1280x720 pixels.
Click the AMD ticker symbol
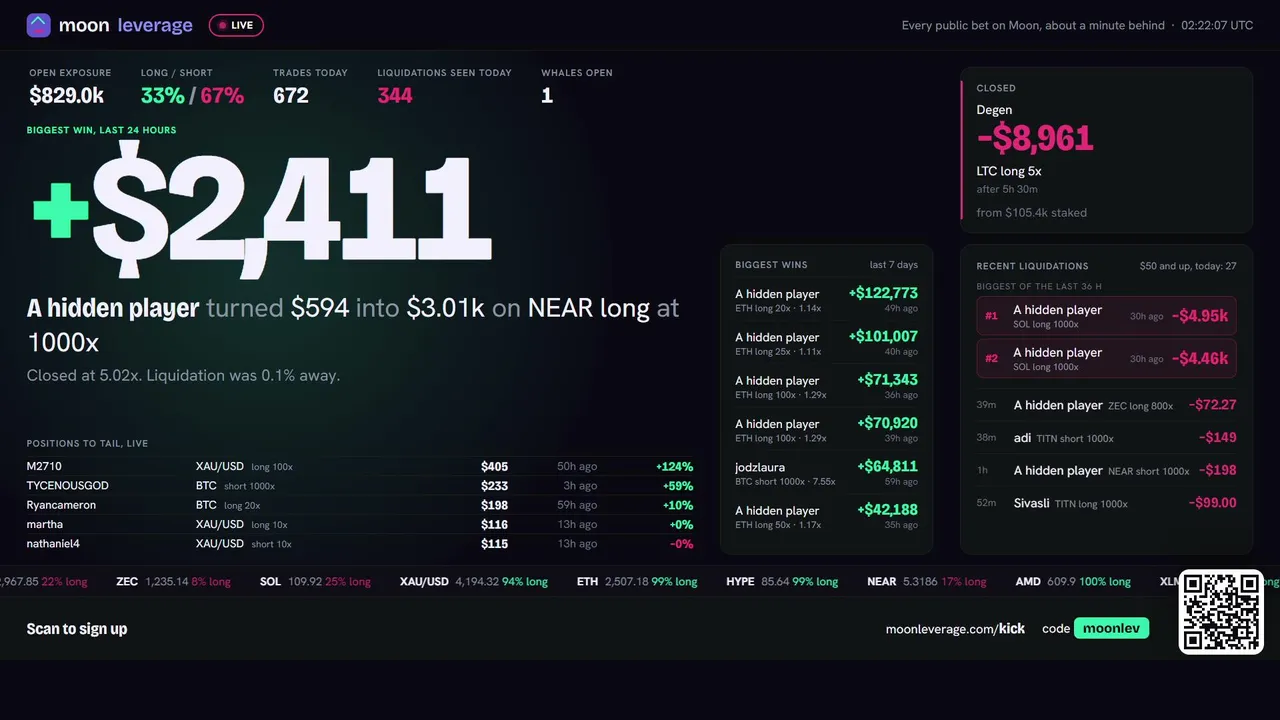coord(1028,581)
